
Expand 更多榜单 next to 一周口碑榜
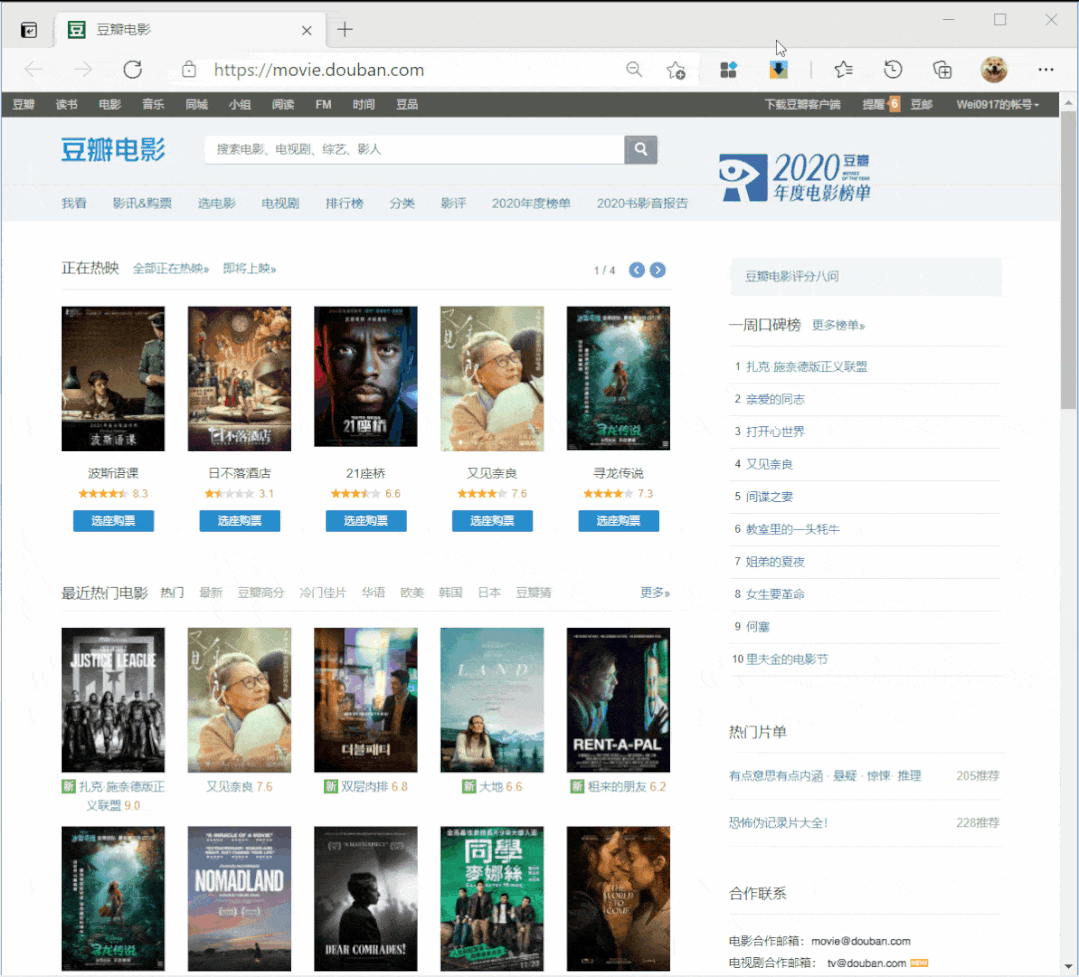click(838, 326)
